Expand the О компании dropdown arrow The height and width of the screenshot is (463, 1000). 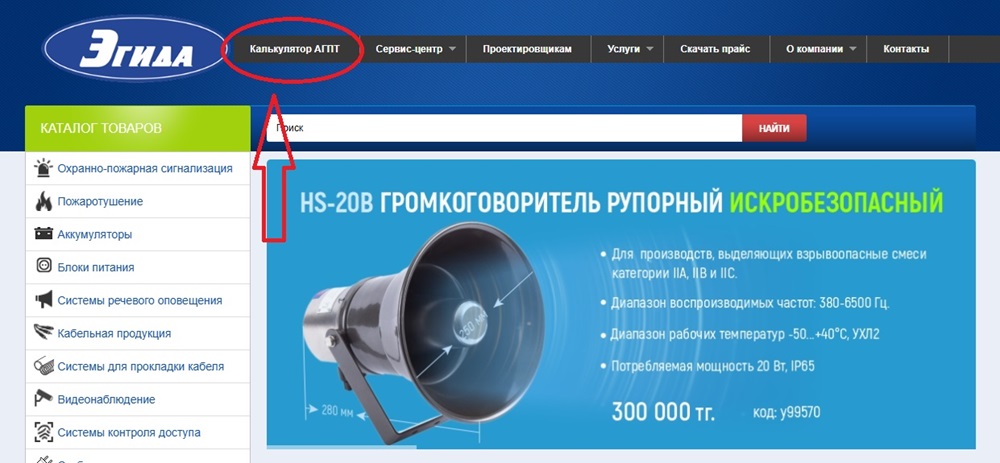[853, 49]
